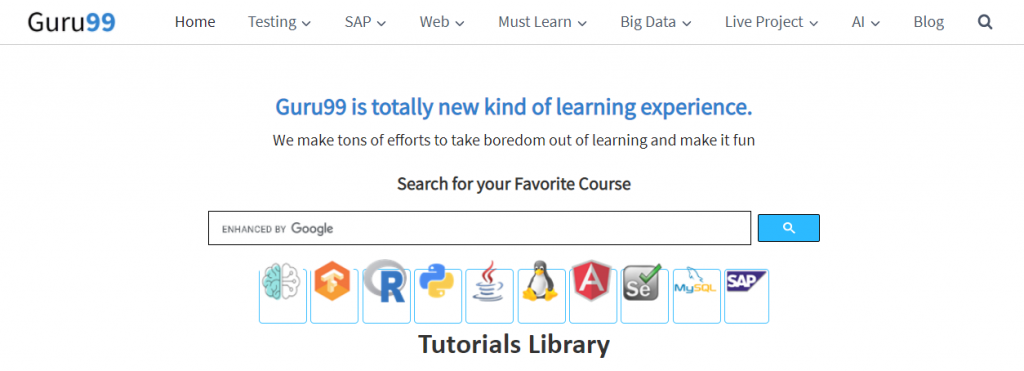The height and width of the screenshot is (371, 1024).
Task: Open the AngularJS shield icon
Action: pos(593,296)
